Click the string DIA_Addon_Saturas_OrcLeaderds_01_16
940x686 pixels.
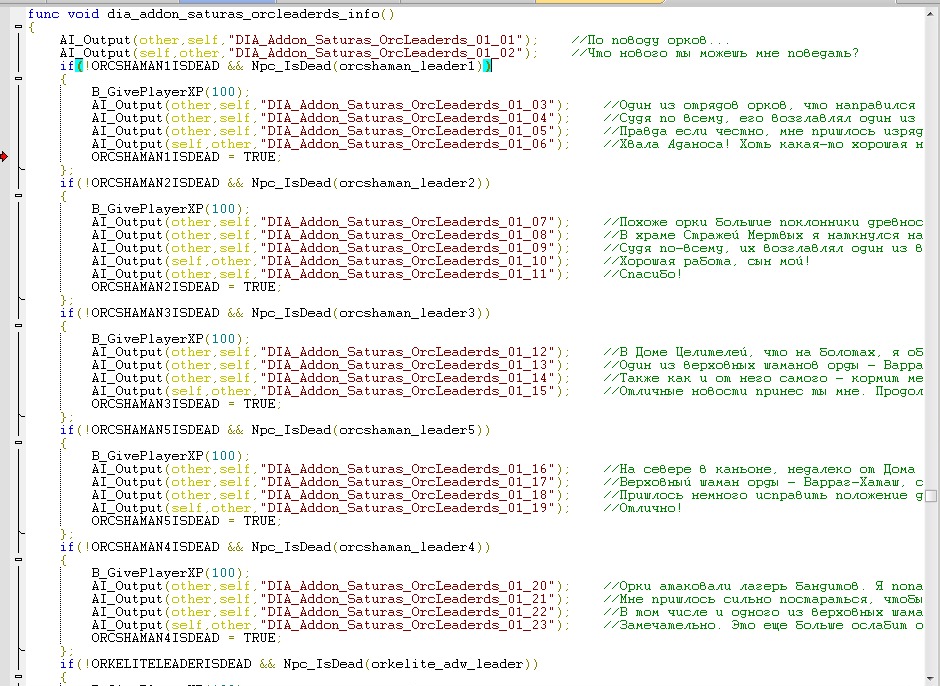(x=407, y=469)
